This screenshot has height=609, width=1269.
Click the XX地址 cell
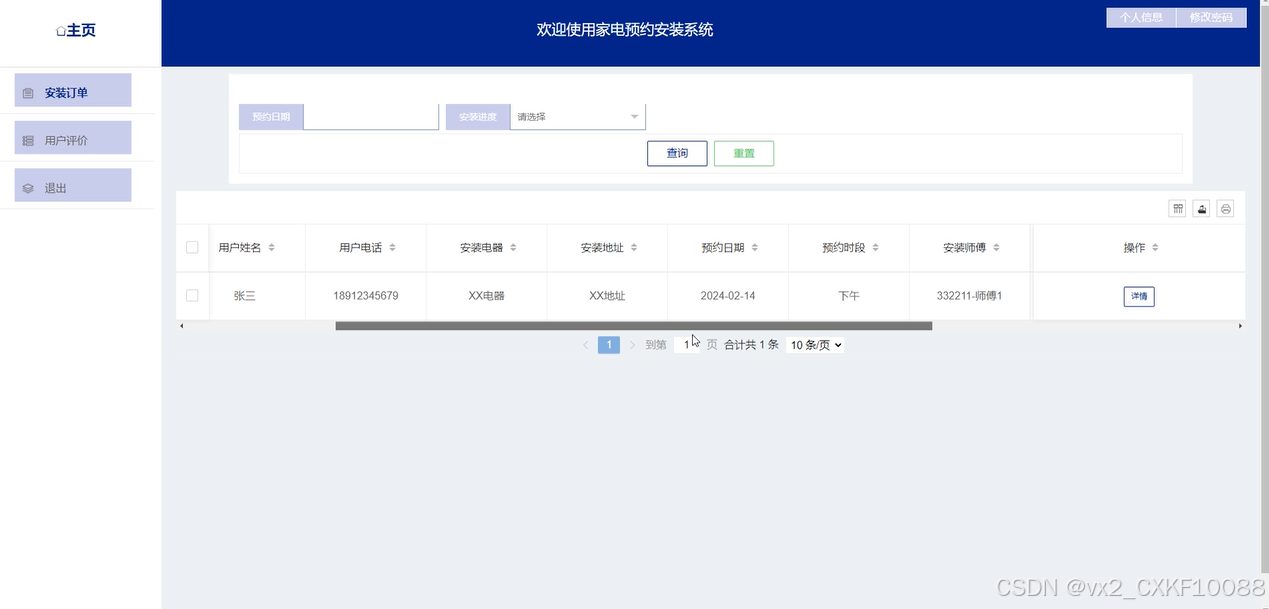coord(607,296)
